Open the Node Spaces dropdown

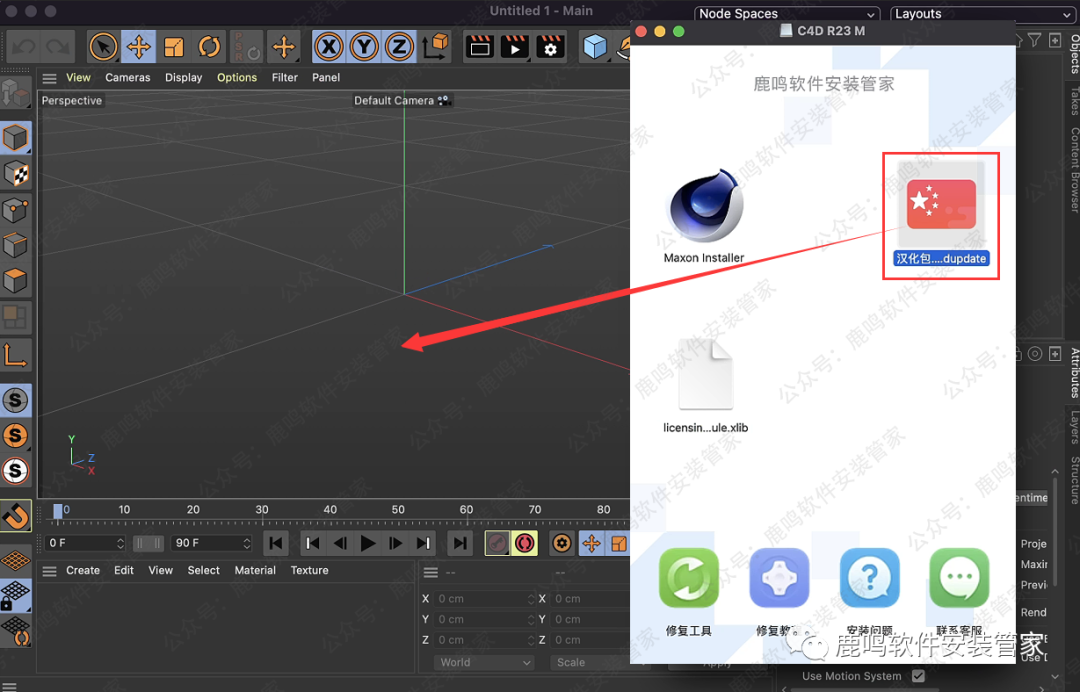coord(787,14)
